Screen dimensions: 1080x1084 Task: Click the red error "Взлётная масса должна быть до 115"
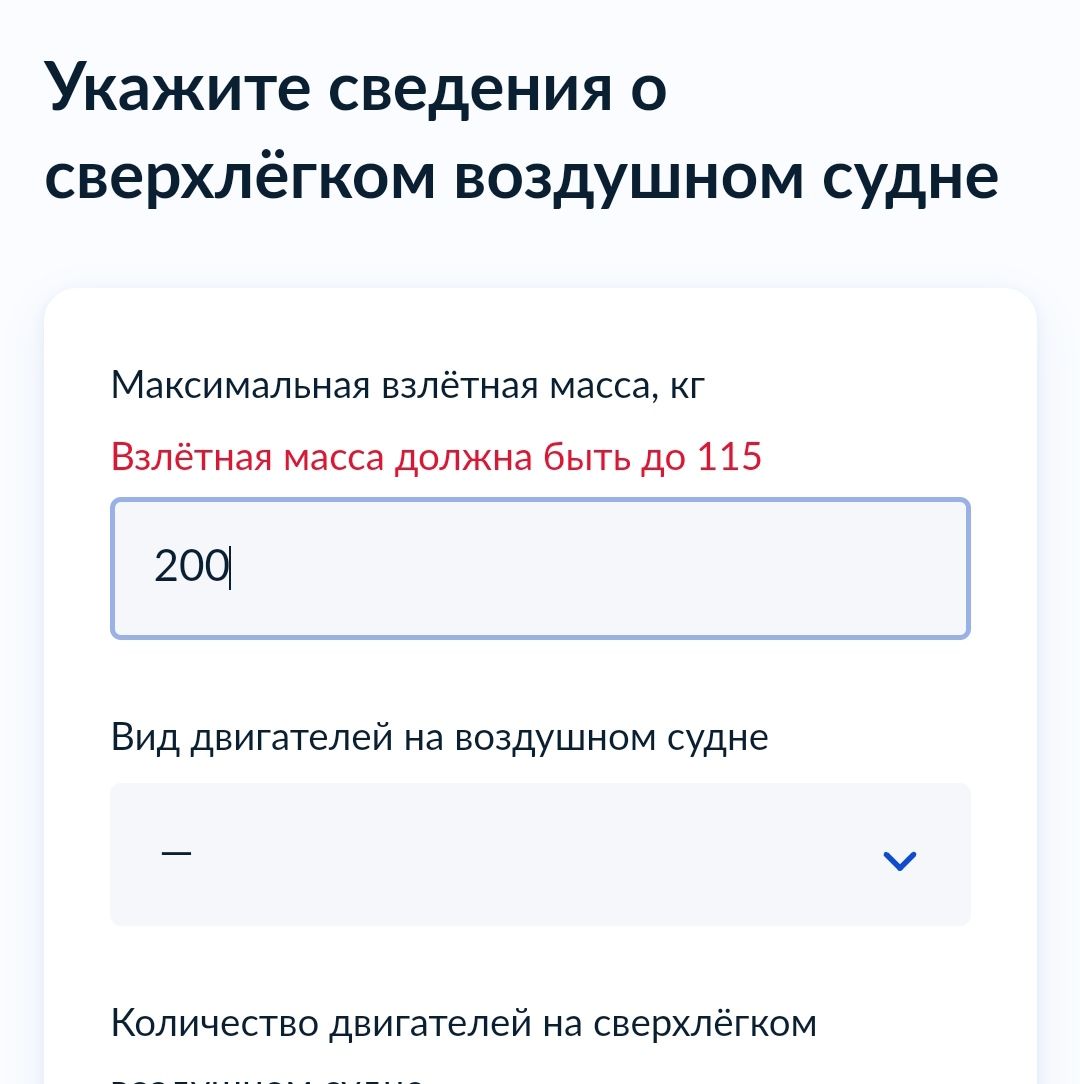[436, 457]
